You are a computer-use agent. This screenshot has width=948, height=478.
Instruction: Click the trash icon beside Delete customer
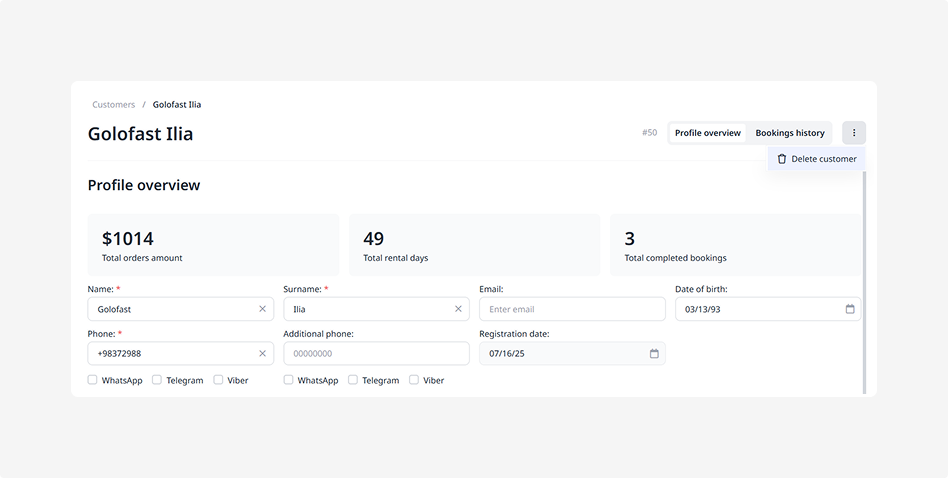[782, 159]
